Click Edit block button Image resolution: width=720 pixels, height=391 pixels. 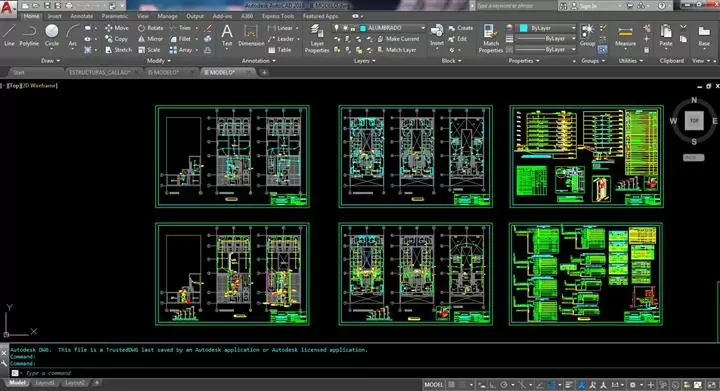click(457, 39)
